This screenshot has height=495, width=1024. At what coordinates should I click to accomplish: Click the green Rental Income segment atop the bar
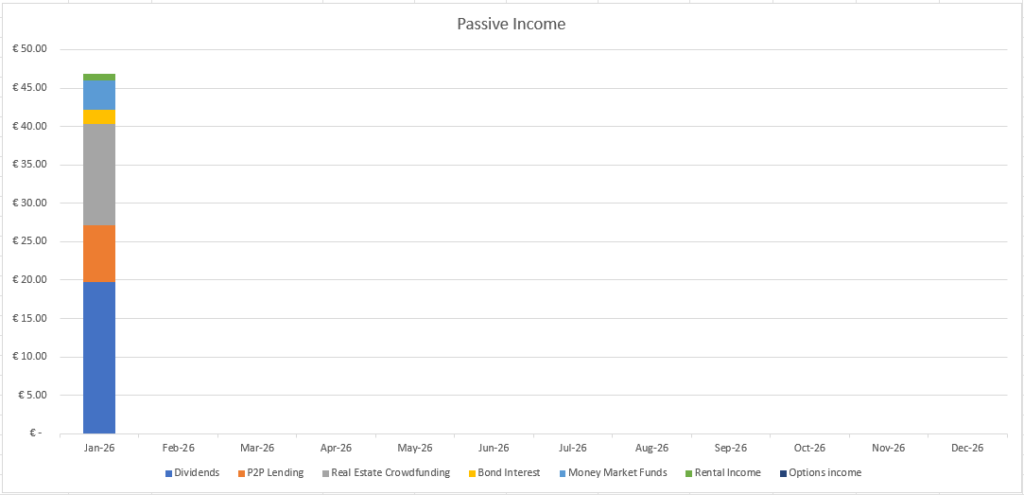99,76
